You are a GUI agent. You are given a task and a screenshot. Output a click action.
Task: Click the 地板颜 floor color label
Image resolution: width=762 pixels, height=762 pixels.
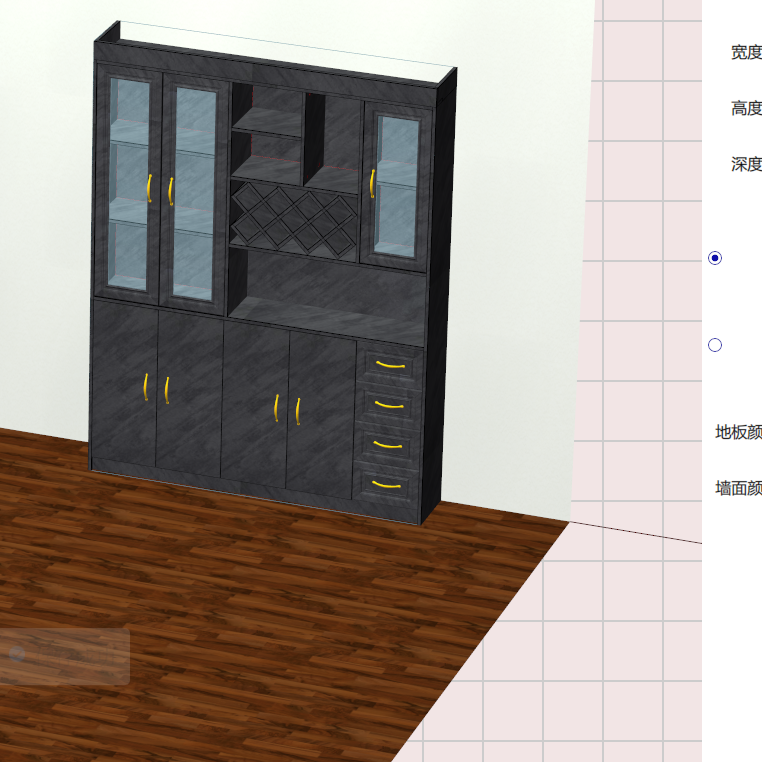738,432
